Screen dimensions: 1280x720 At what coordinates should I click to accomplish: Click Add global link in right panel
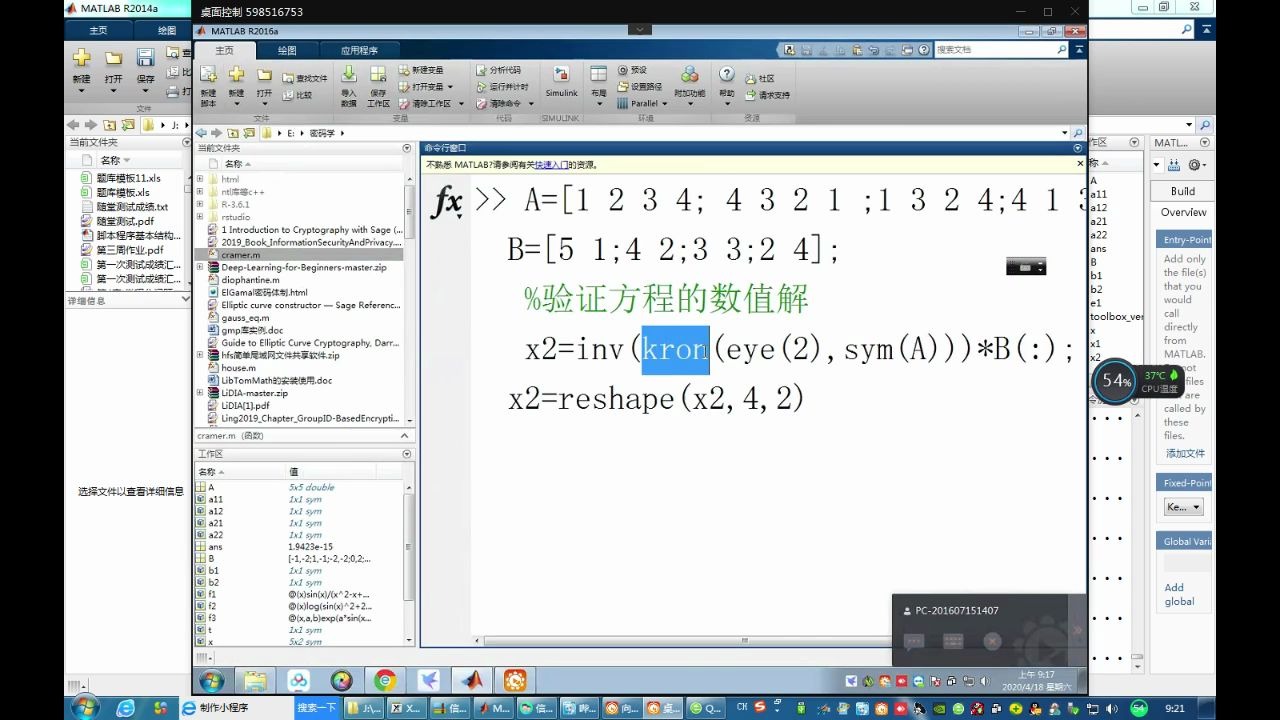pos(1179,594)
